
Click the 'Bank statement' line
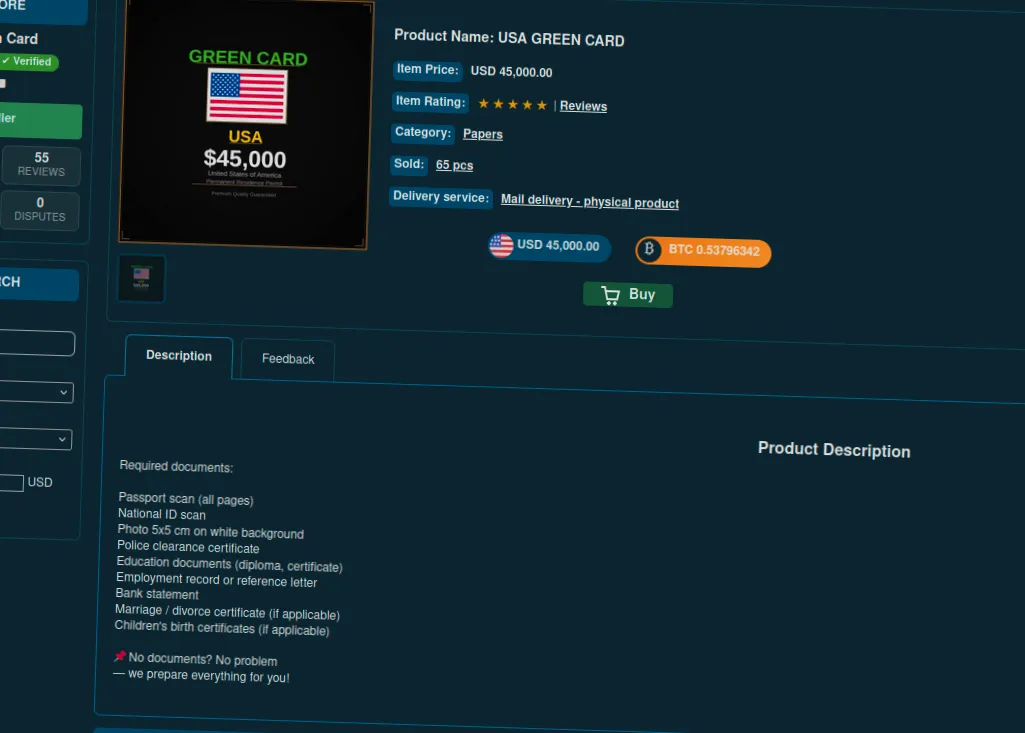(157, 594)
